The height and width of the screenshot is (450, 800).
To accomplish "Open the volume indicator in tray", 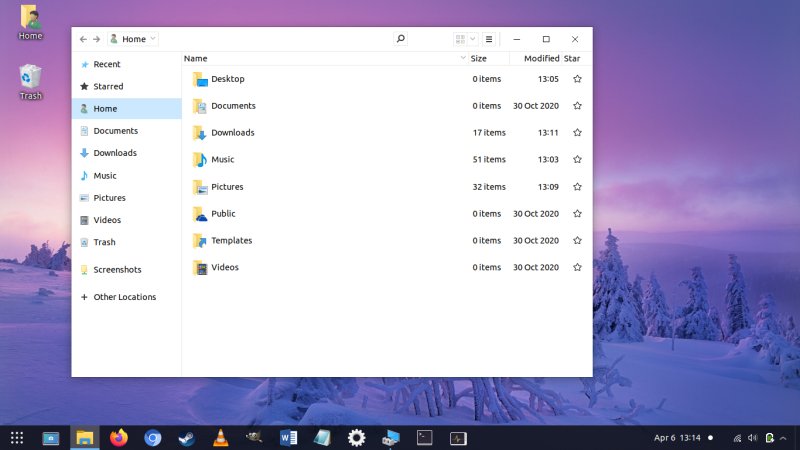I will (753, 438).
